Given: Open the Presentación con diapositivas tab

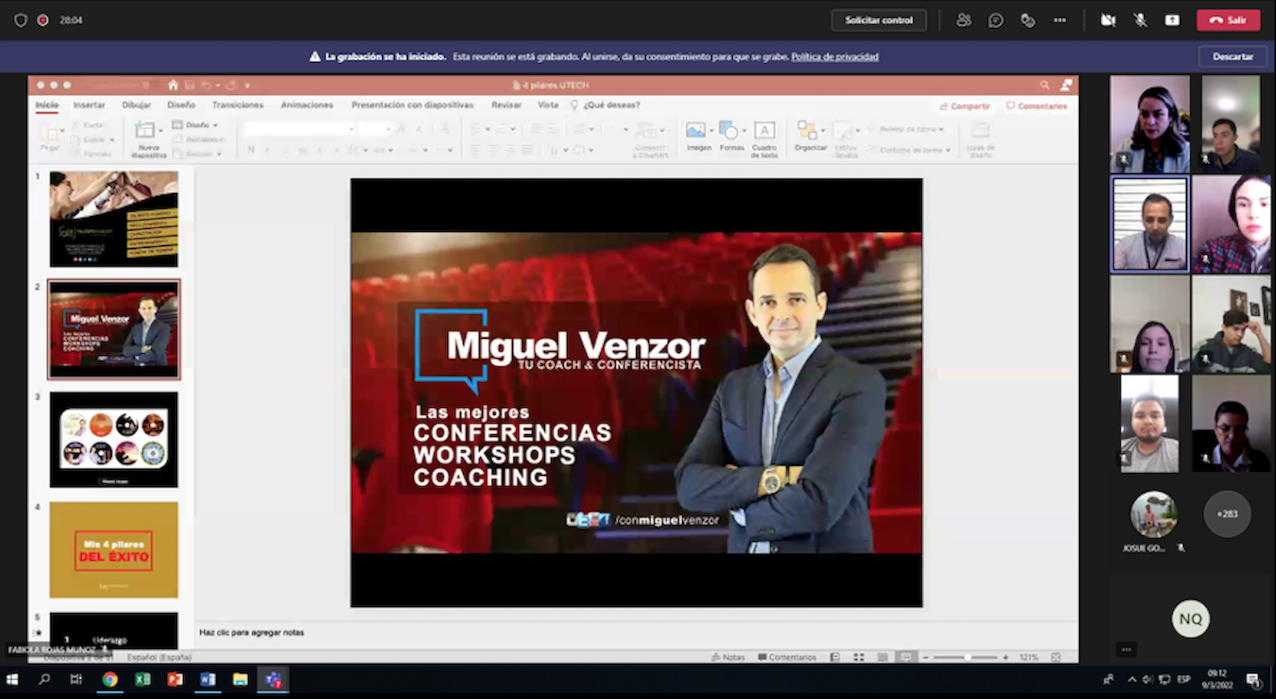Looking at the screenshot, I should coord(412,105).
